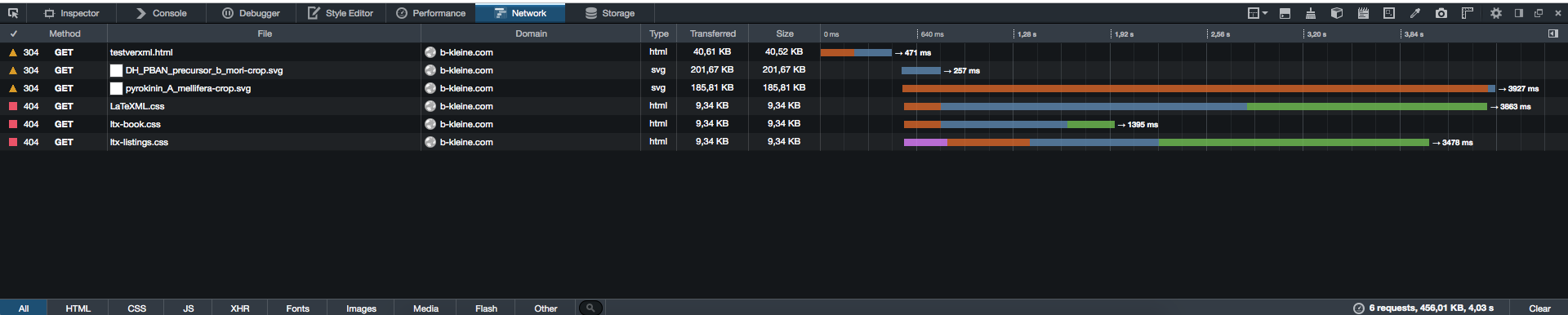Viewport: 1568px width, 315px height.
Task: Open the iframe selector dropdown
Action: (1258, 13)
